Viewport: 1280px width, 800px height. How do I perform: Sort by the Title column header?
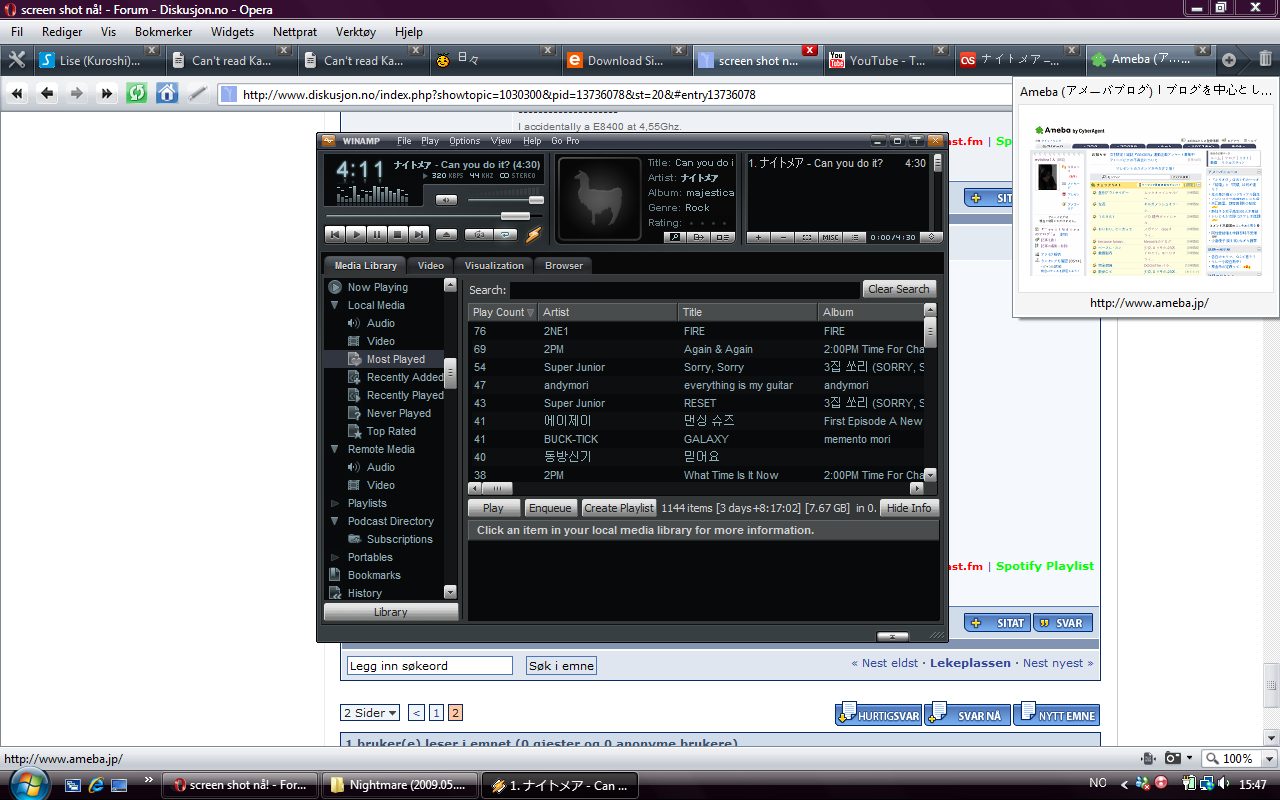[x=748, y=312]
